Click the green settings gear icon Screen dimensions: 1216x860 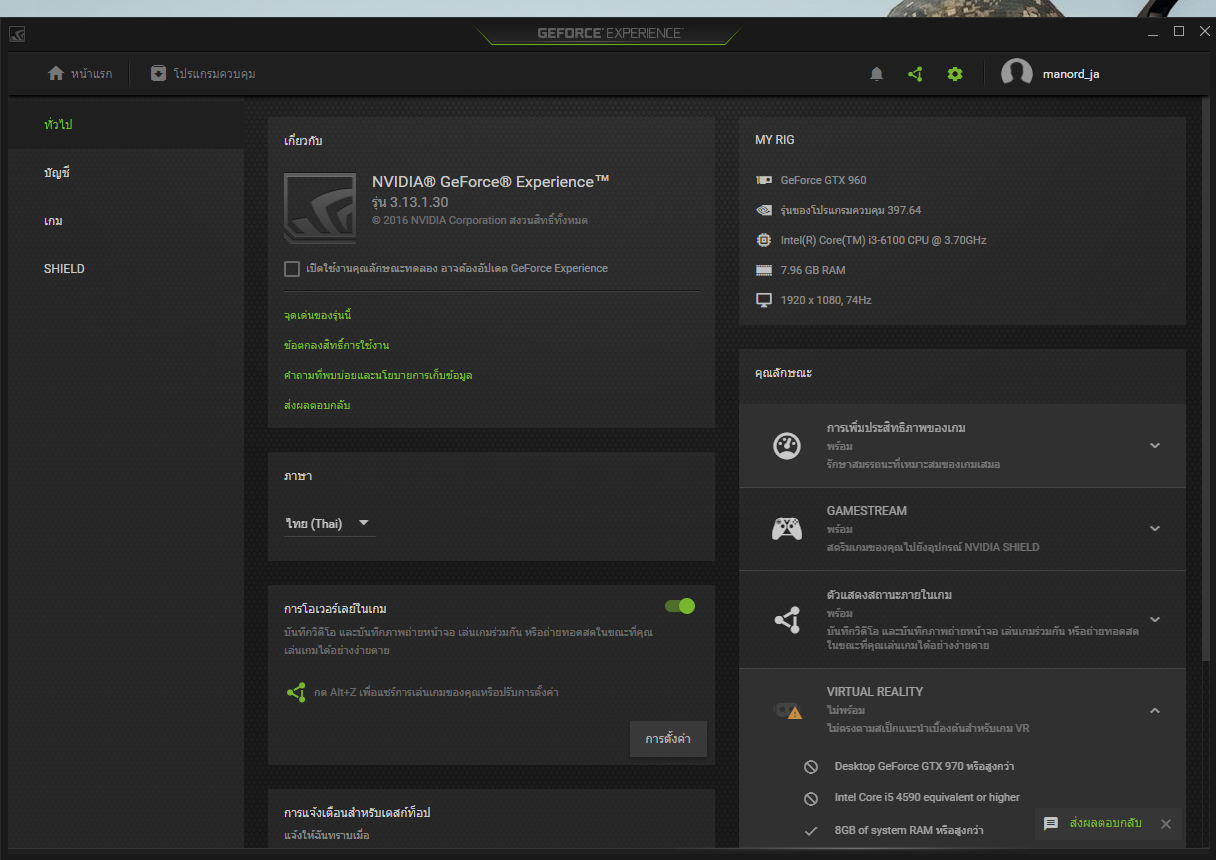955,74
